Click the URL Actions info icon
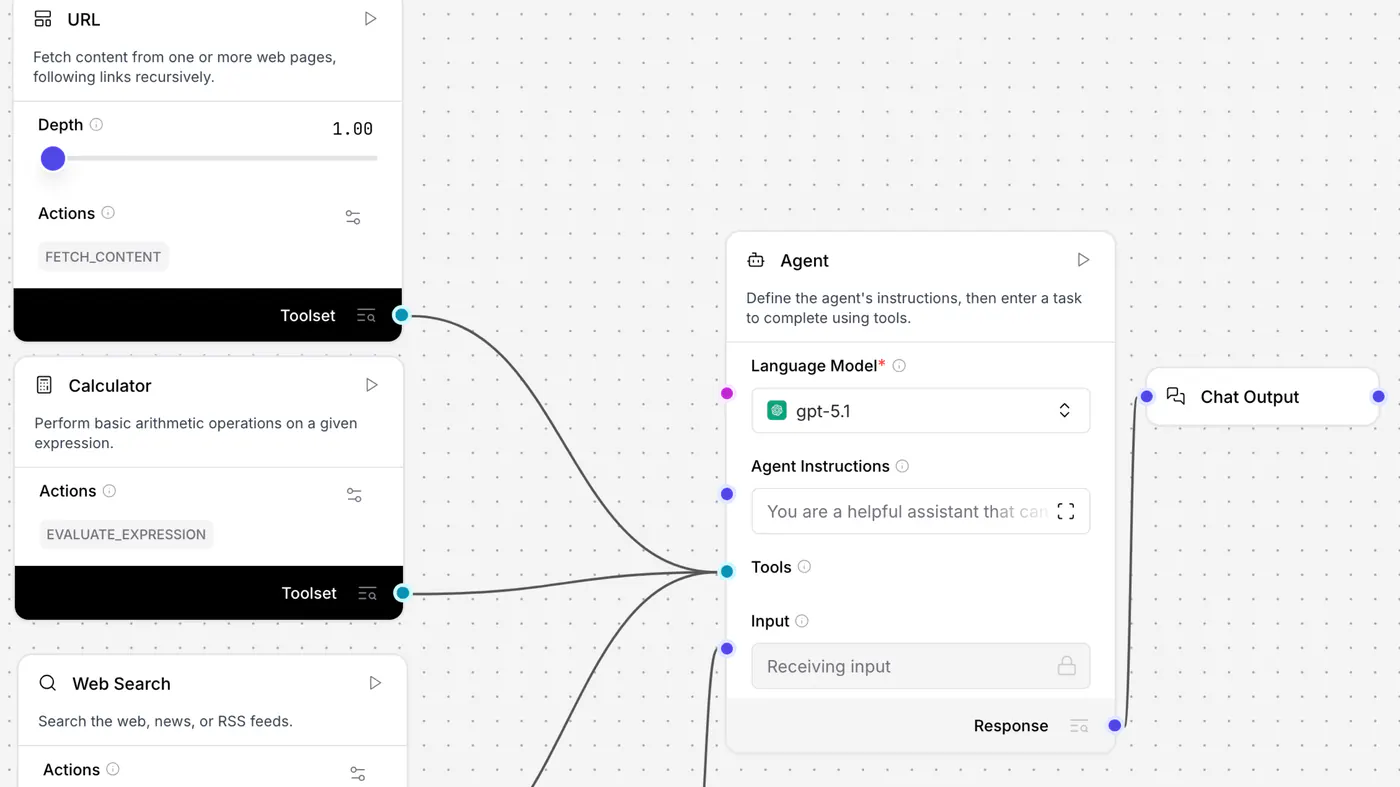 pos(108,213)
